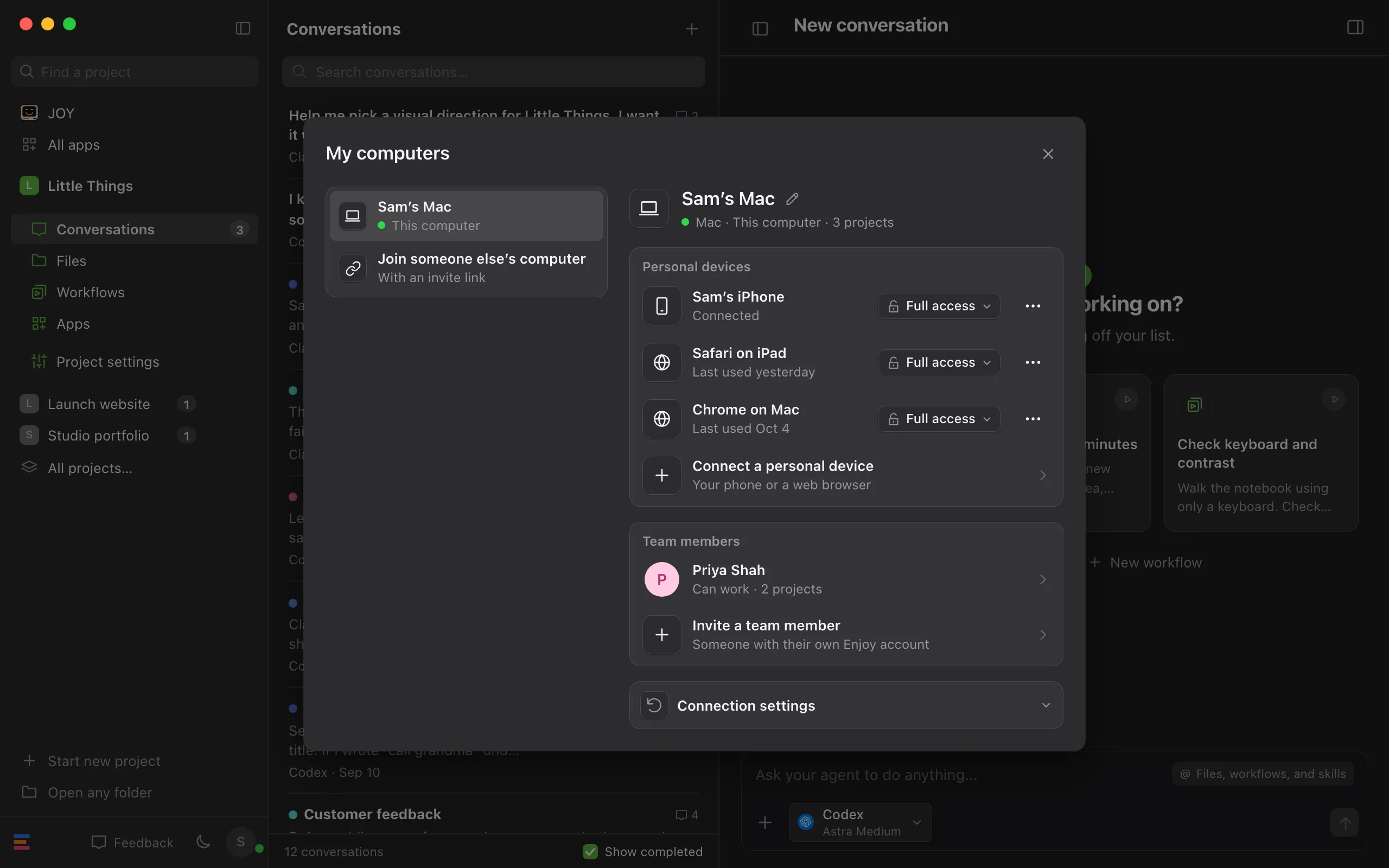Open user profile S avatar
The width and height of the screenshot is (1389, 868).
click(240, 842)
